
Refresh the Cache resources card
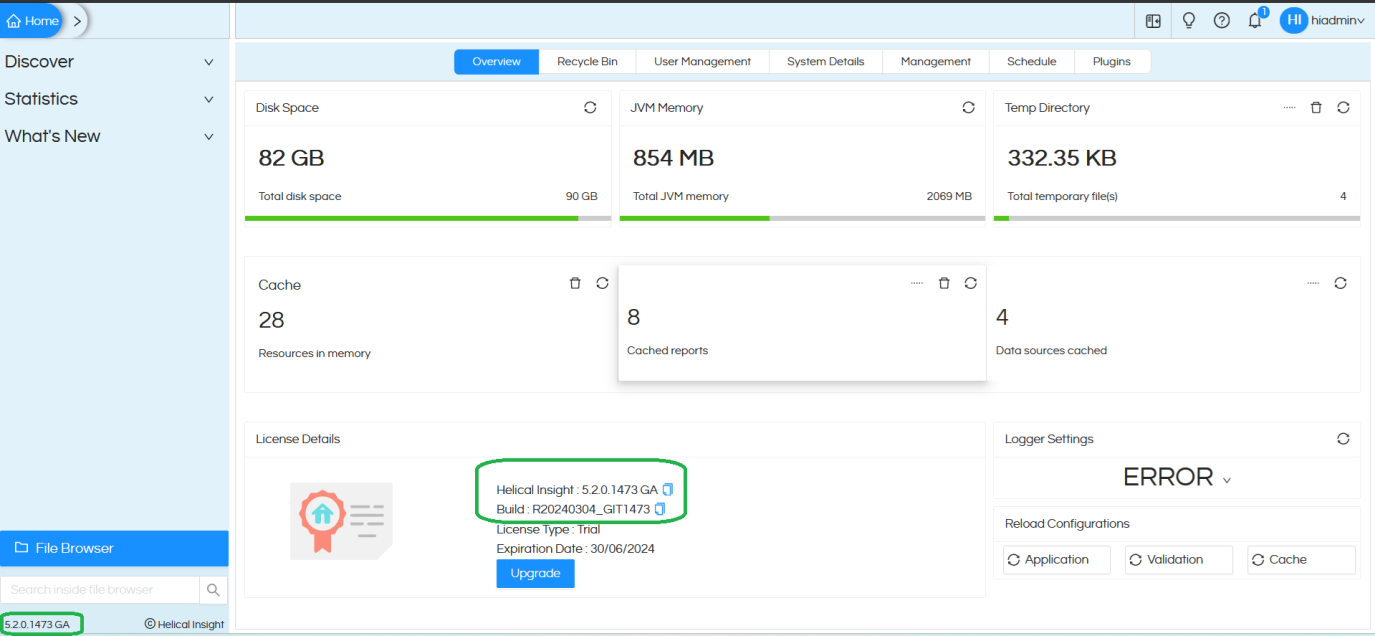[602, 284]
